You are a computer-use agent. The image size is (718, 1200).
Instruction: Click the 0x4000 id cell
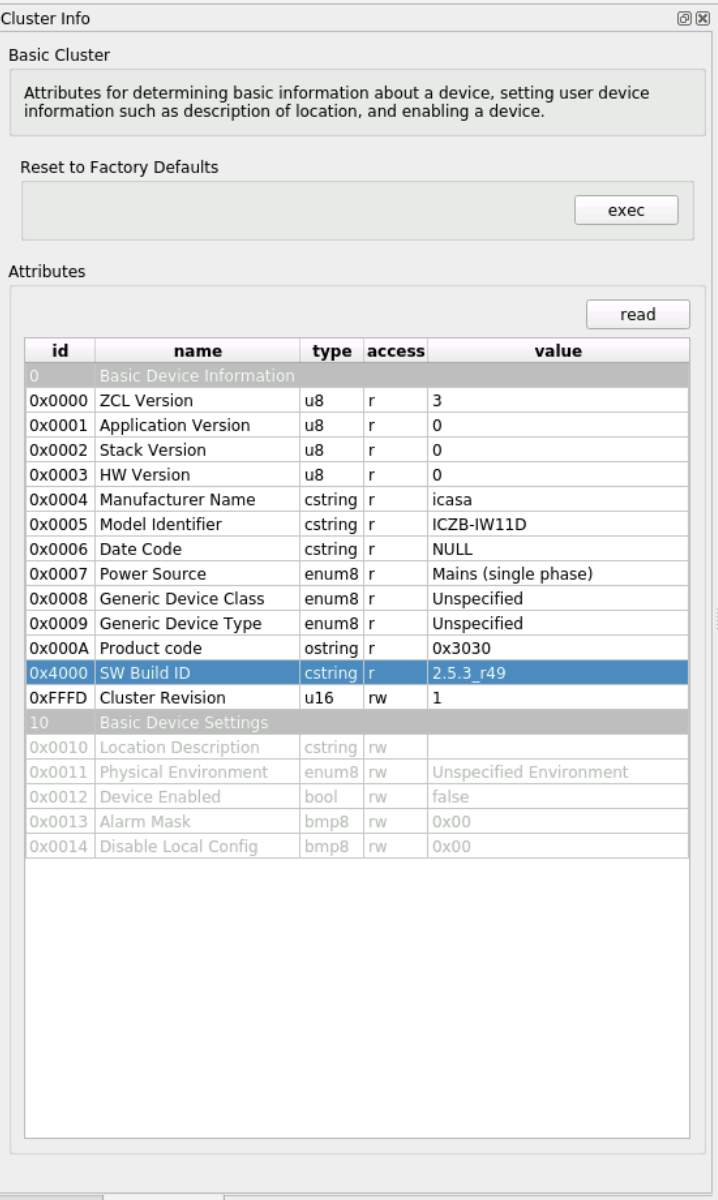pos(60,673)
